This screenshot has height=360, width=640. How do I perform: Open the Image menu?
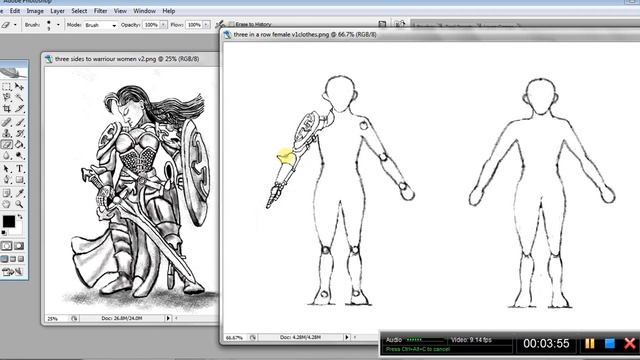[35, 11]
